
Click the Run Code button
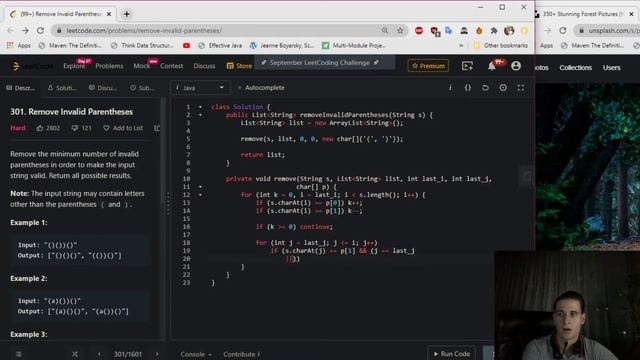tap(451, 354)
